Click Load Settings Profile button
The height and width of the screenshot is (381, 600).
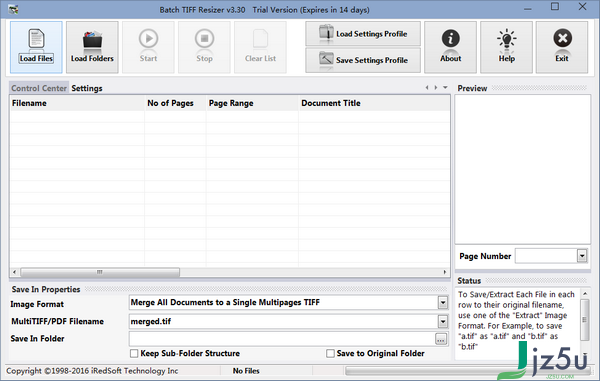click(x=363, y=34)
